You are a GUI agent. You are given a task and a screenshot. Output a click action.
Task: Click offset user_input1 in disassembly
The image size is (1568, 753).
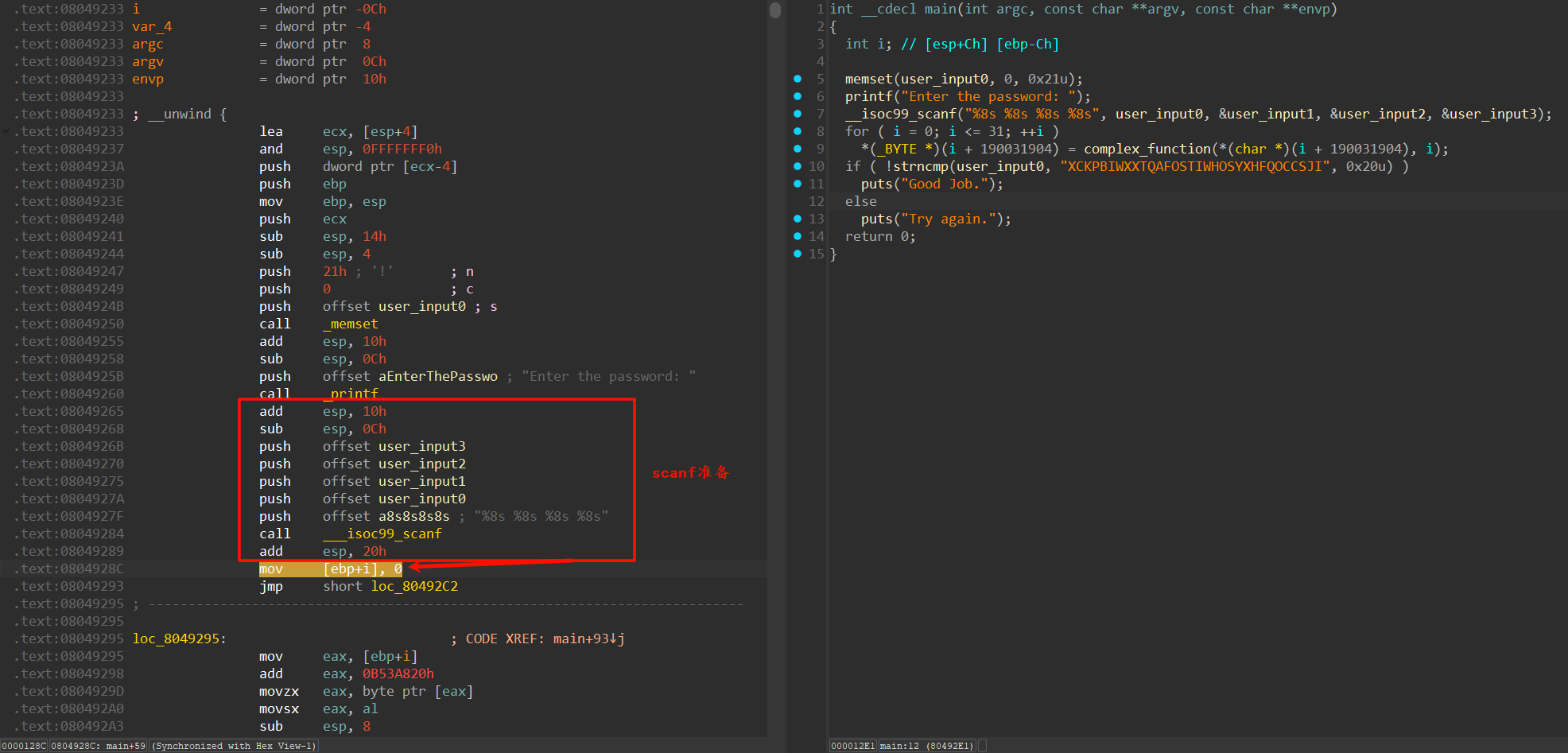(394, 481)
